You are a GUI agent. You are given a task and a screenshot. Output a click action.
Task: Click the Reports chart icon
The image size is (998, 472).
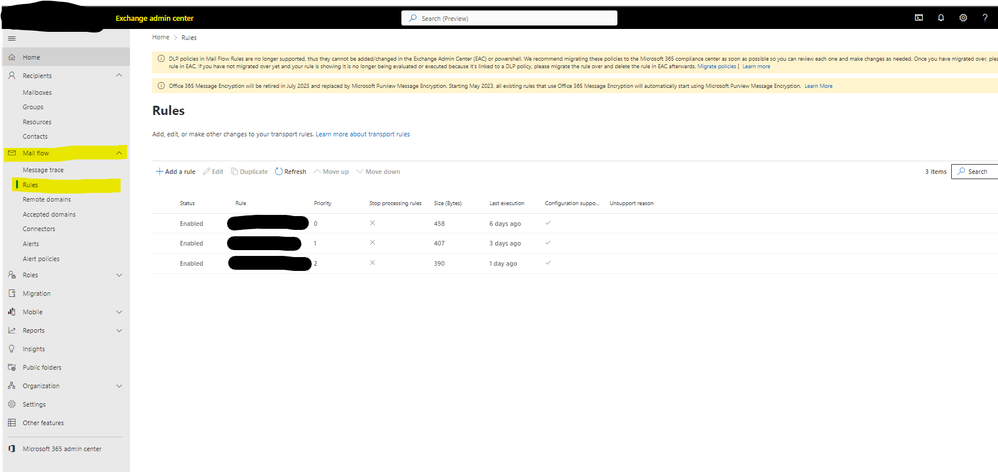[11, 330]
